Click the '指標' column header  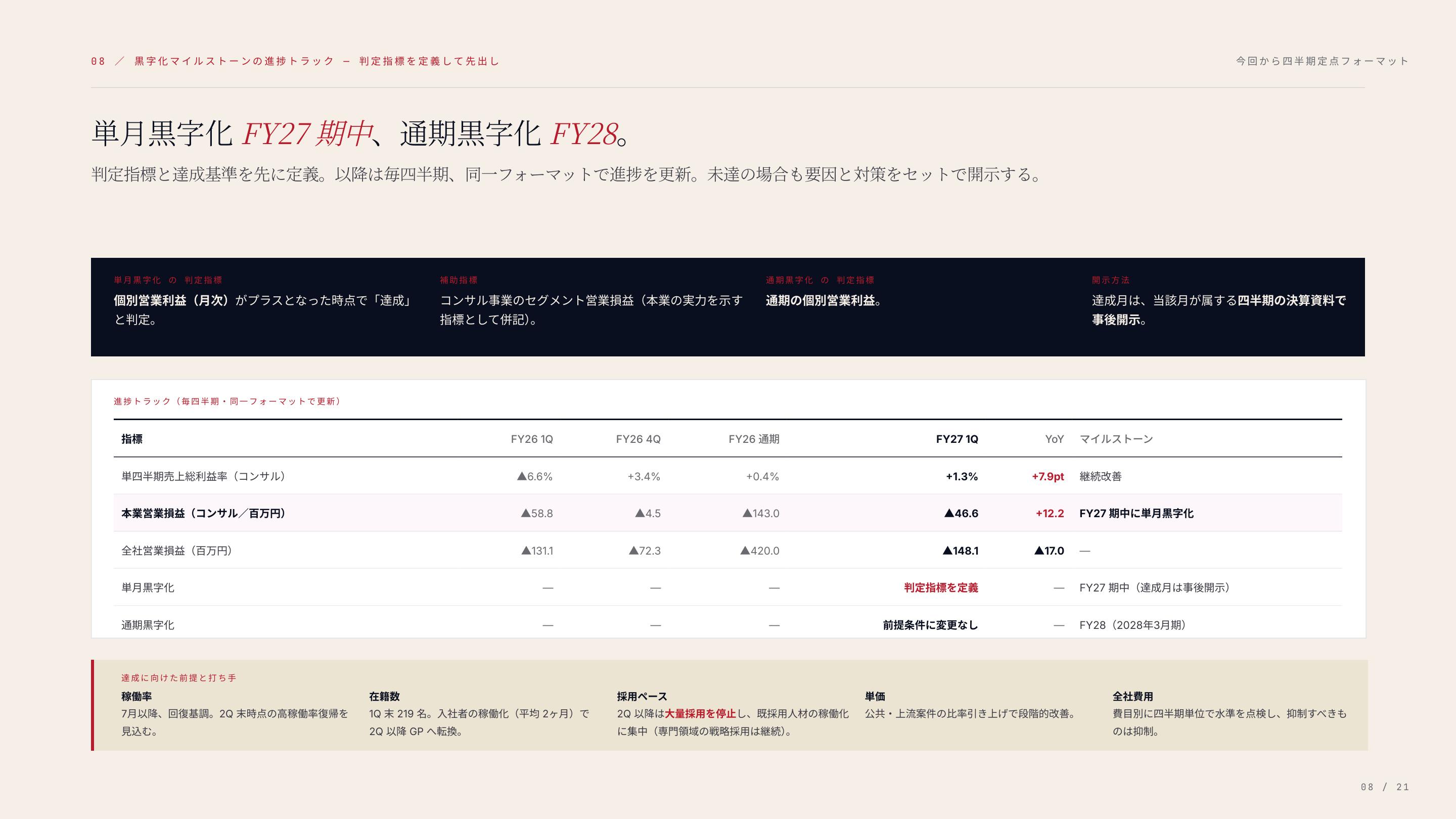coord(131,439)
